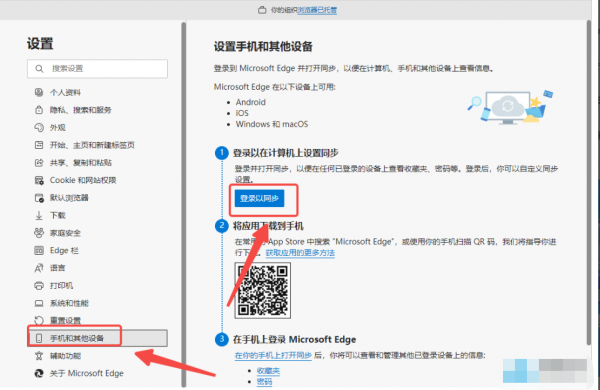The width and height of the screenshot is (600, 390).
Task: Click the printer icon beside 打印机
Action: [x=39, y=286]
